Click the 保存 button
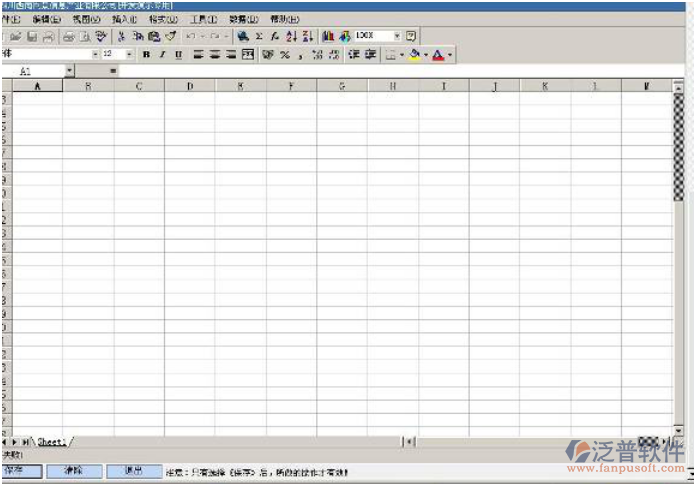 (21, 471)
